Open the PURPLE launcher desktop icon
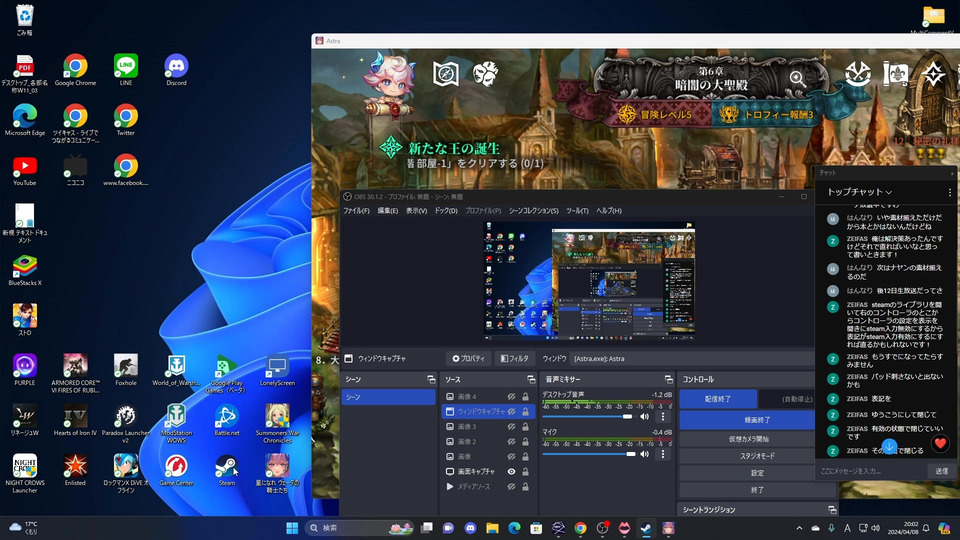 (x=24, y=370)
